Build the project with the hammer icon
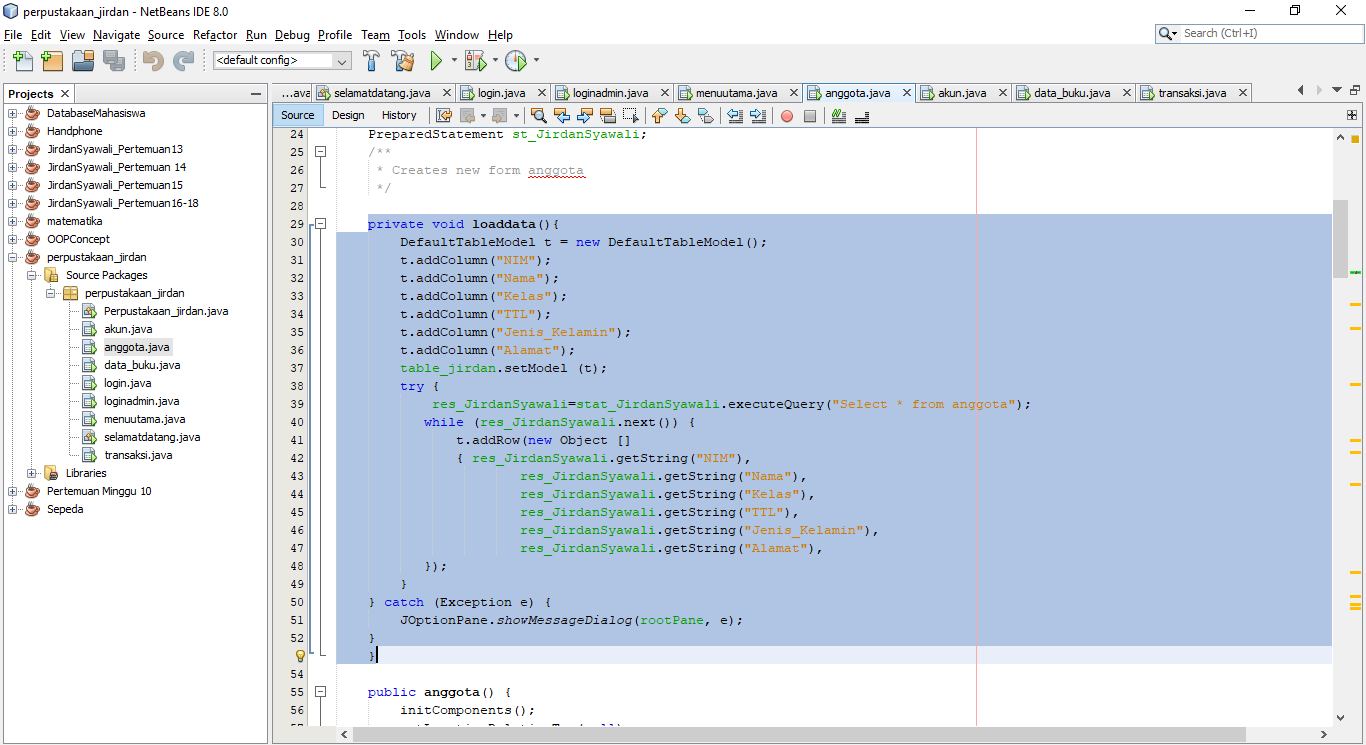The image size is (1366, 745). [x=371, y=61]
